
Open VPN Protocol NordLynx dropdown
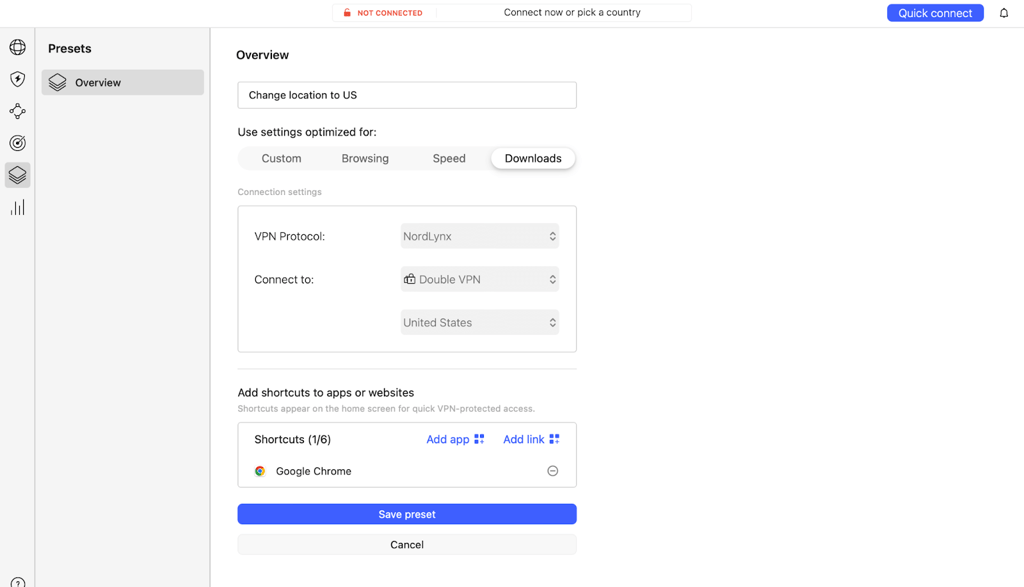click(479, 236)
